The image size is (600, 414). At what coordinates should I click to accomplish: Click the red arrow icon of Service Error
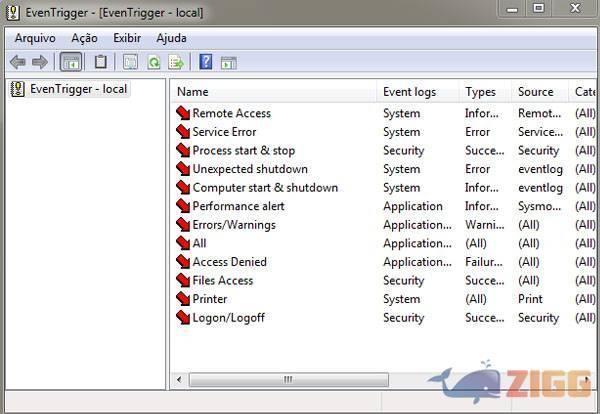tap(183, 132)
